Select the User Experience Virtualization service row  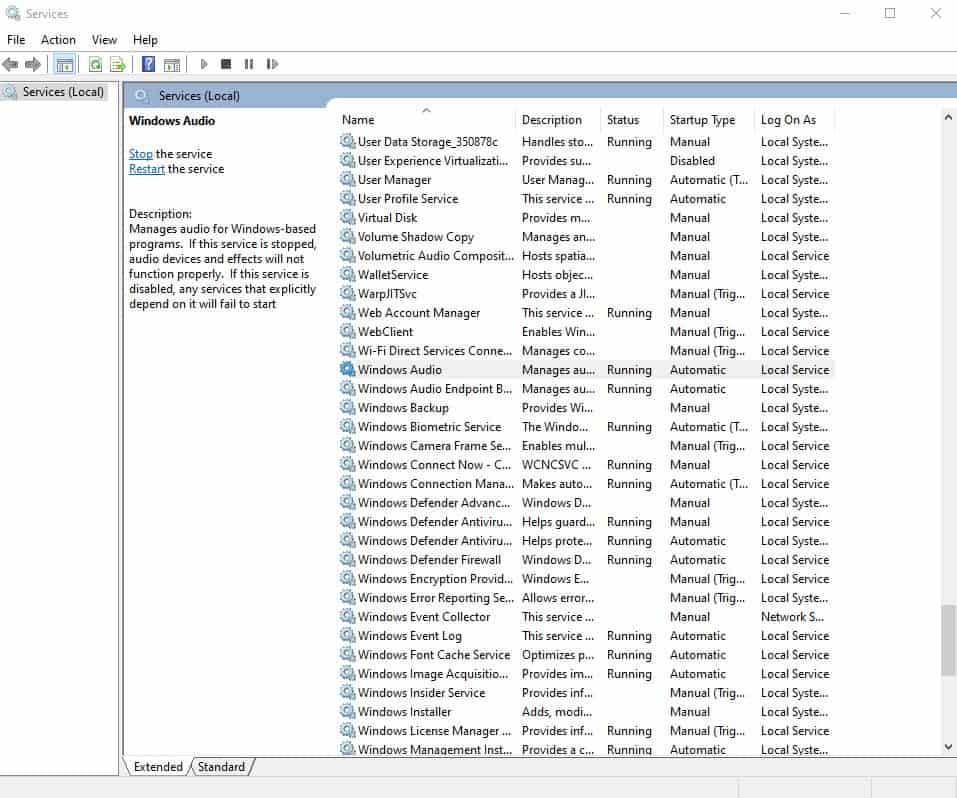[x=586, y=161]
